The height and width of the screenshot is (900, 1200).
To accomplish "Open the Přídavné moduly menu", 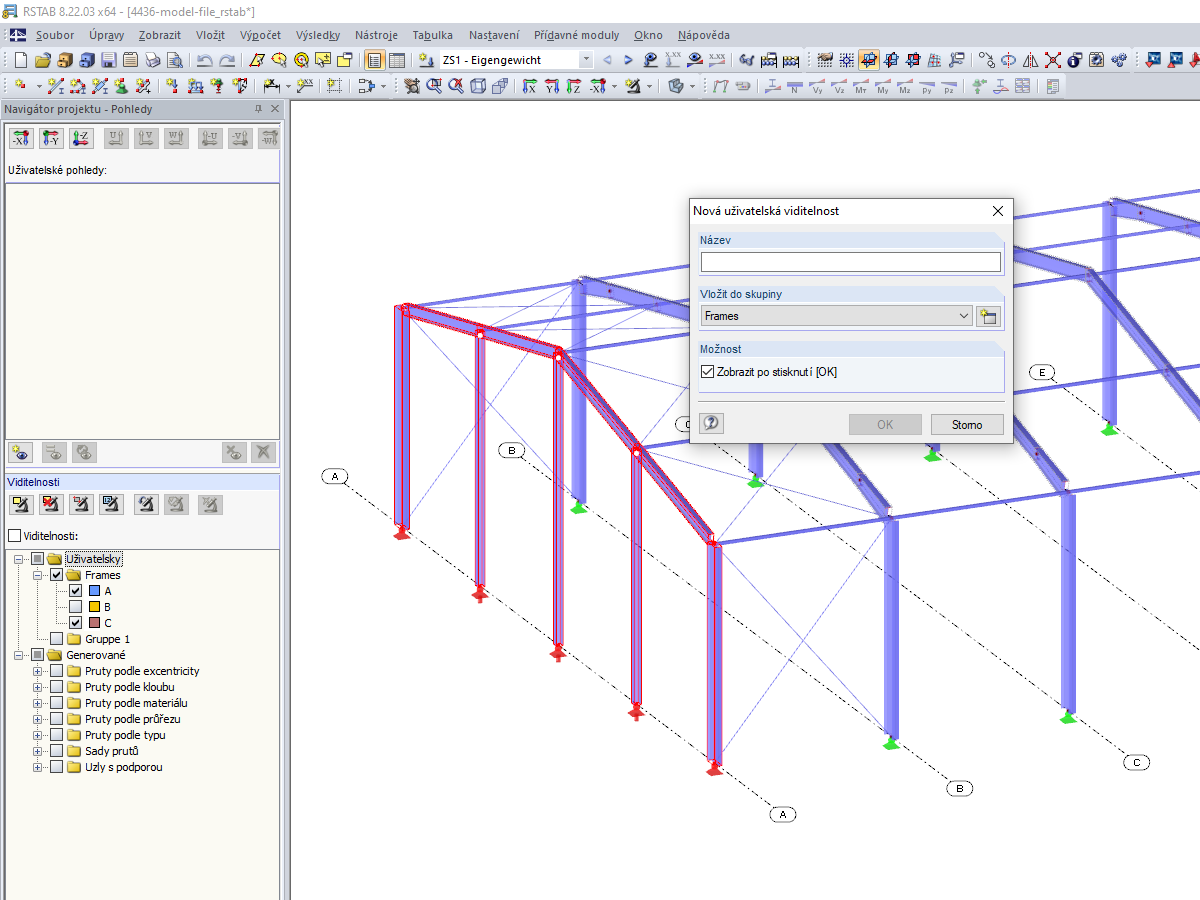I will pos(576,35).
